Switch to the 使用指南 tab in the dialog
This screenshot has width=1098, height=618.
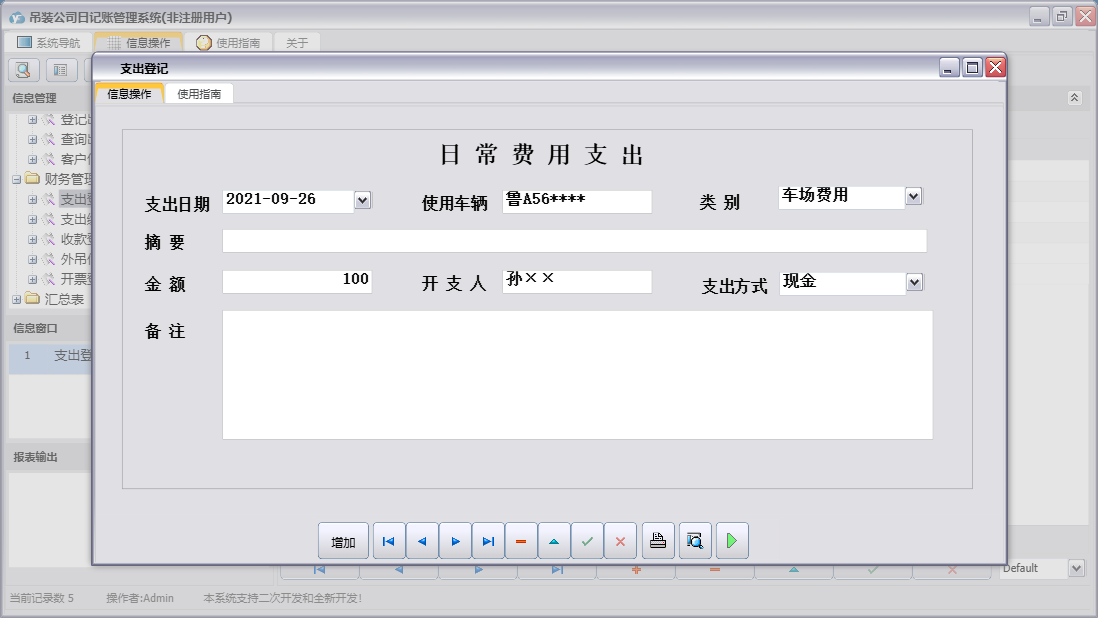201,93
